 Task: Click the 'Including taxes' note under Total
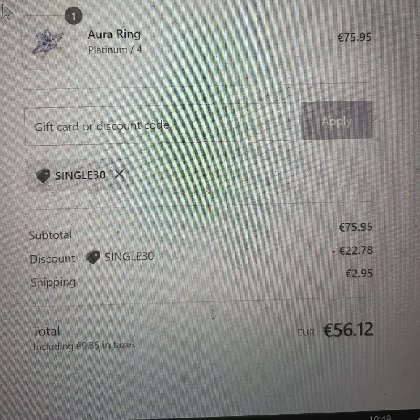[x=84, y=346]
